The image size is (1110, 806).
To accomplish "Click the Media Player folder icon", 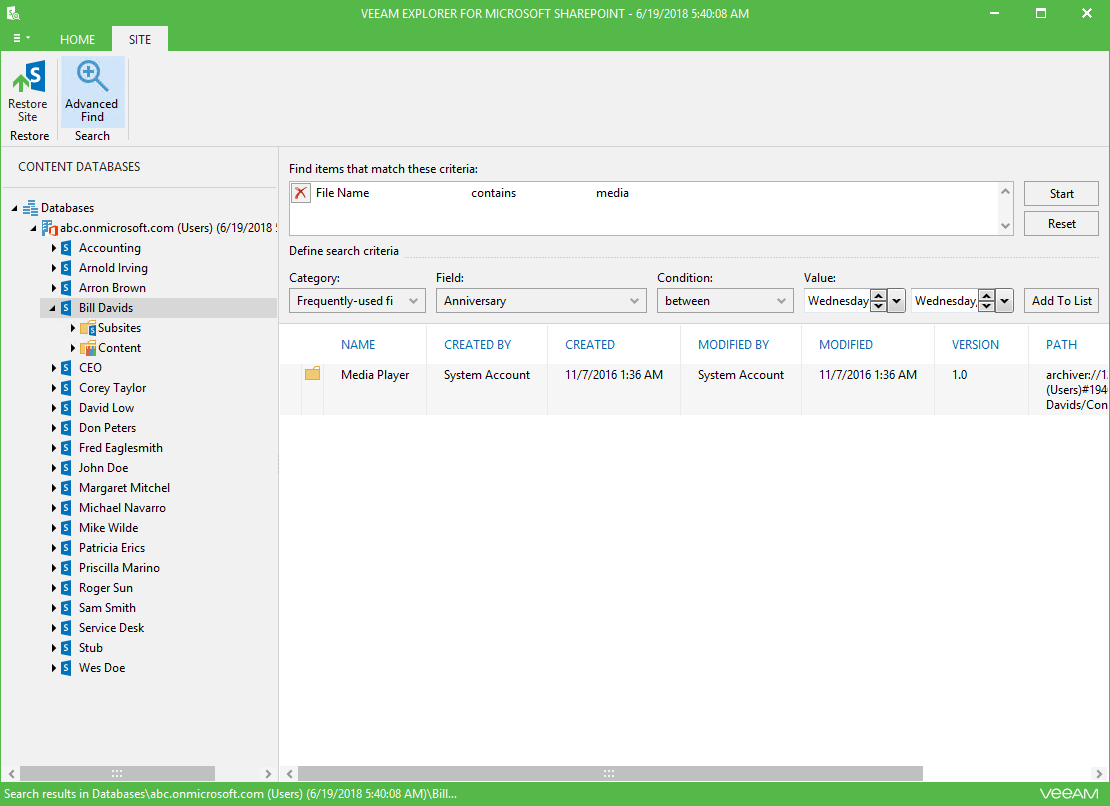I will 313,374.
